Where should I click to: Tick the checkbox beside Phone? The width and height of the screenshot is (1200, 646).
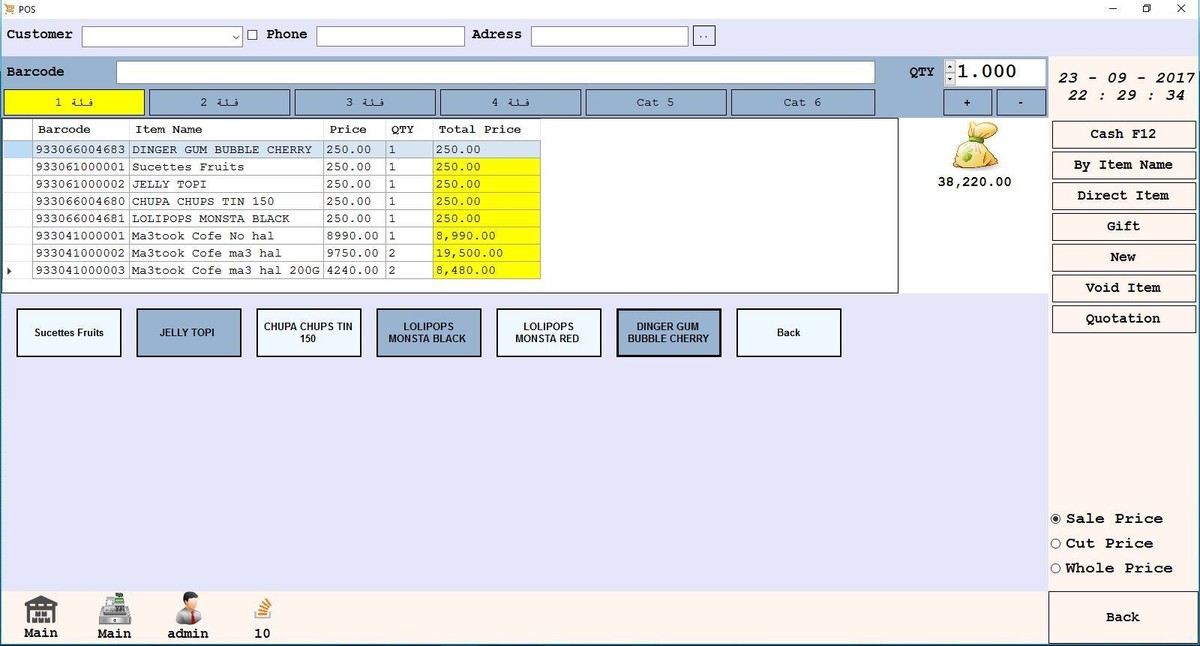[252, 35]
